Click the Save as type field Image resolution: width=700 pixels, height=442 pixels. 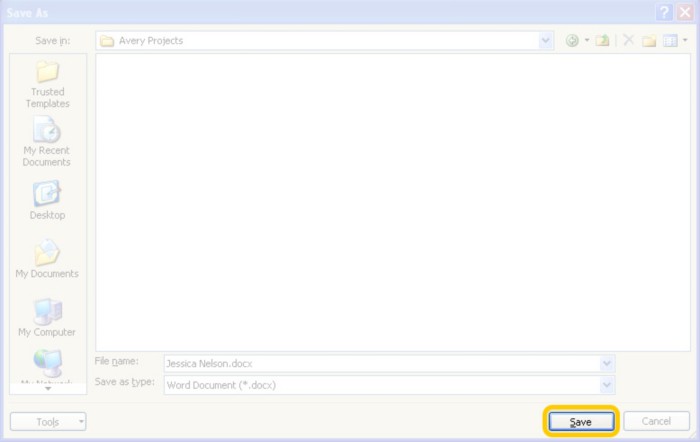tap(389, 385)
